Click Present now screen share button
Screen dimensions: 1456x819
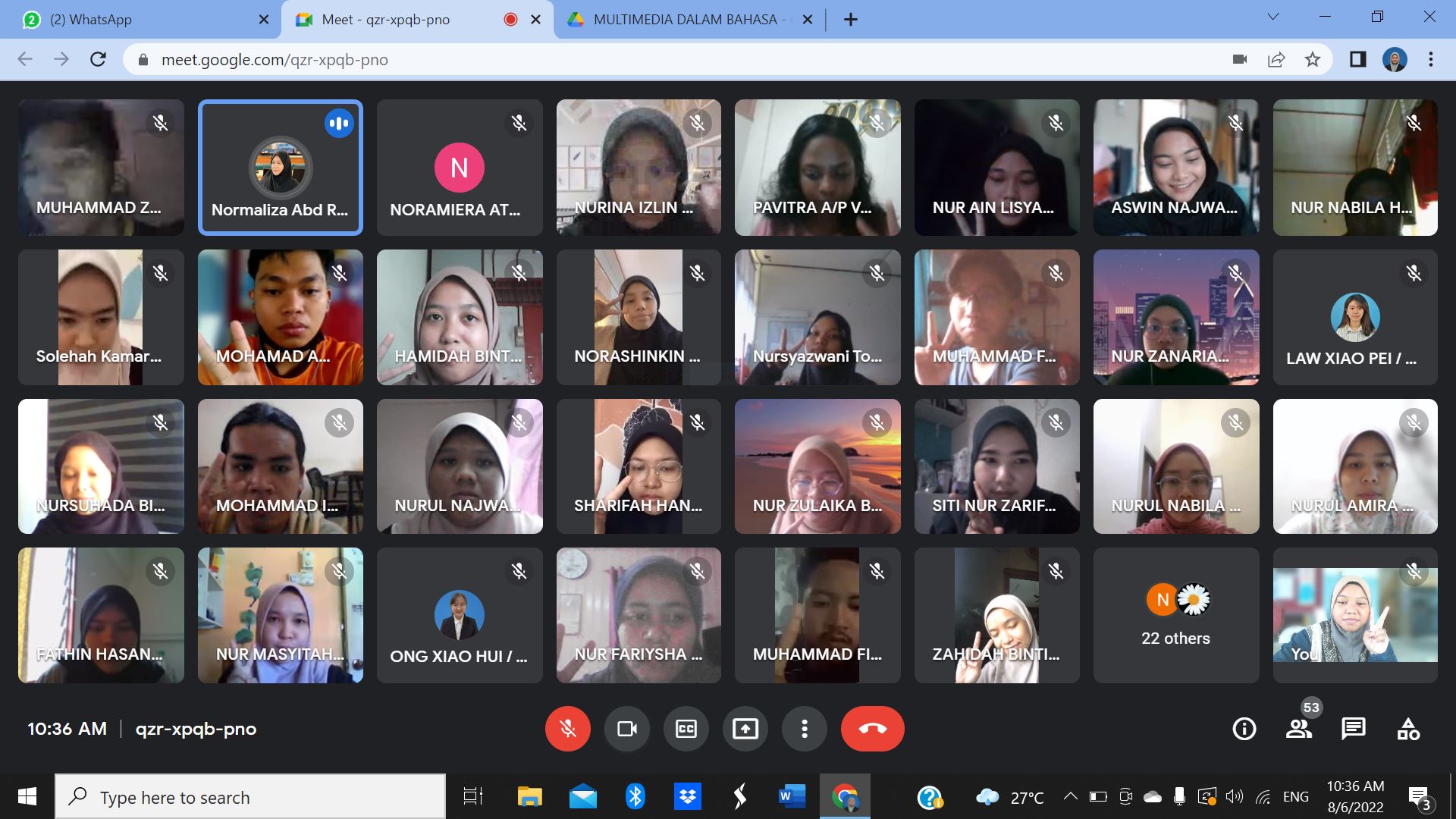(x=745, y=729)
